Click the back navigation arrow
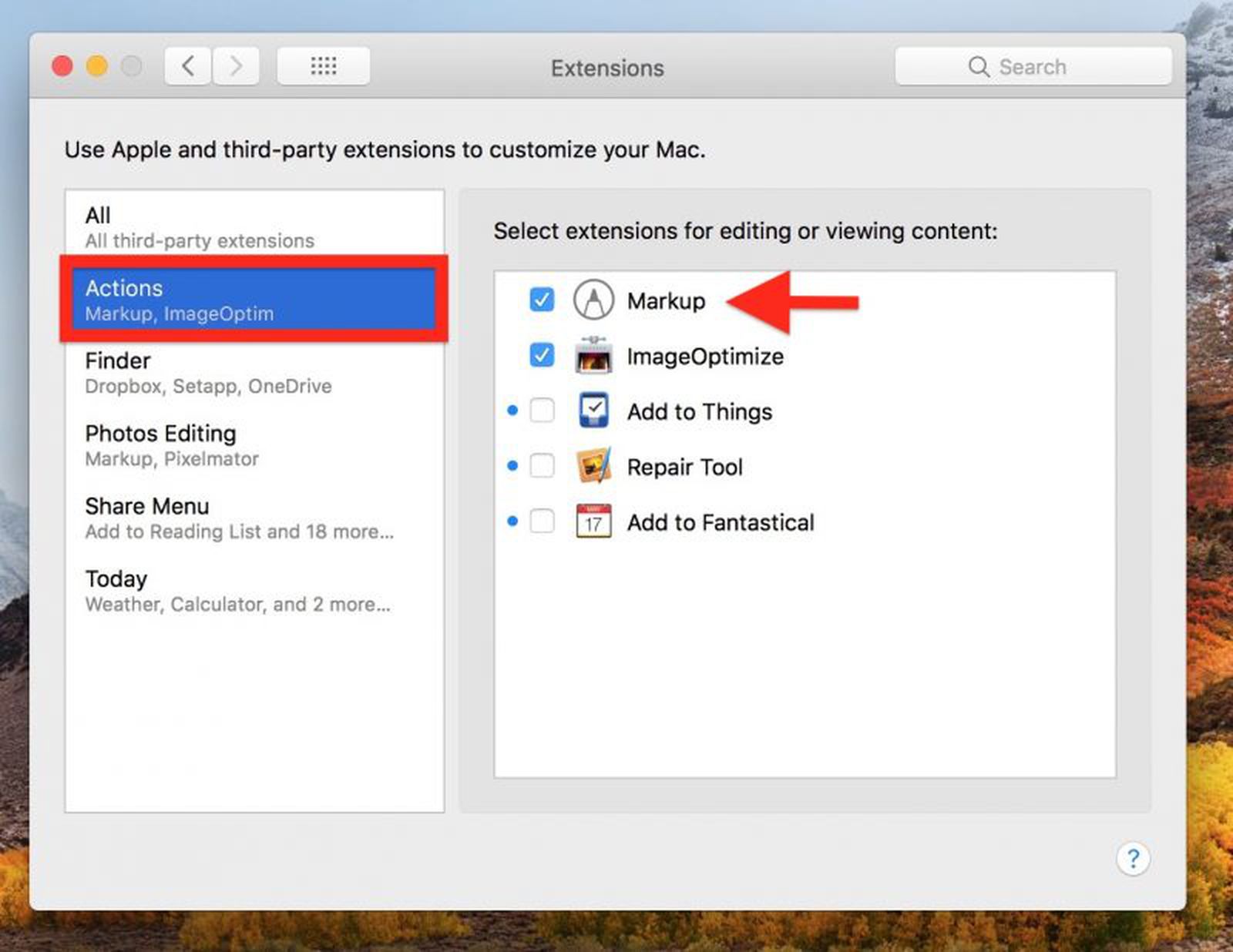The width and height of the screenshot is (1233, 952). tap(187, 66)
